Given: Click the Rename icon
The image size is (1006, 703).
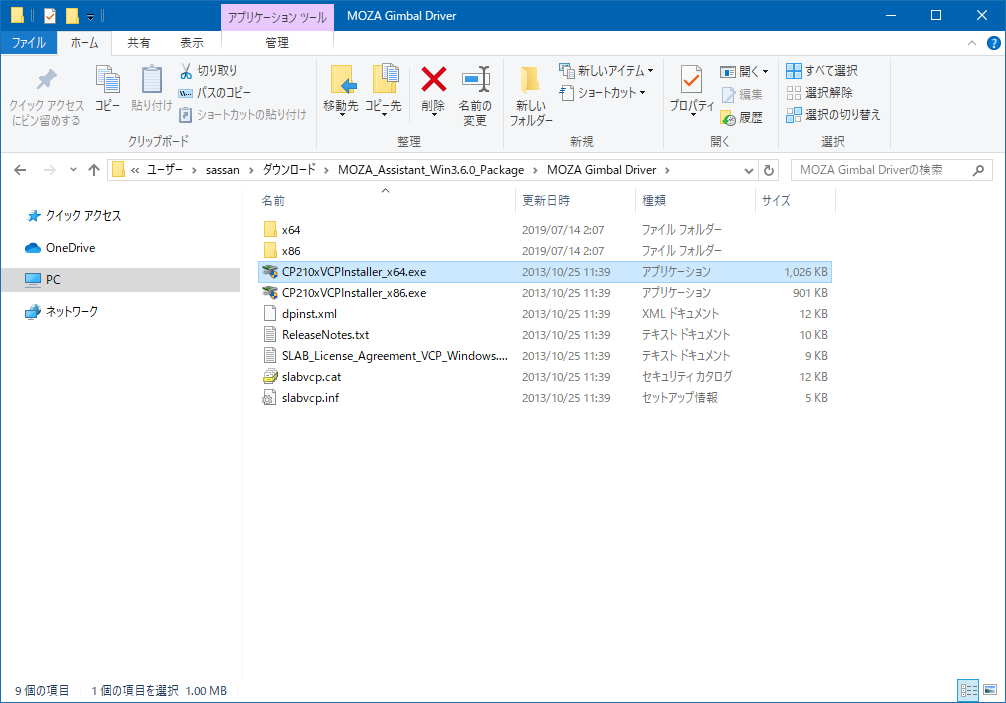Looking at the screenshot, I should click(475, 80).
